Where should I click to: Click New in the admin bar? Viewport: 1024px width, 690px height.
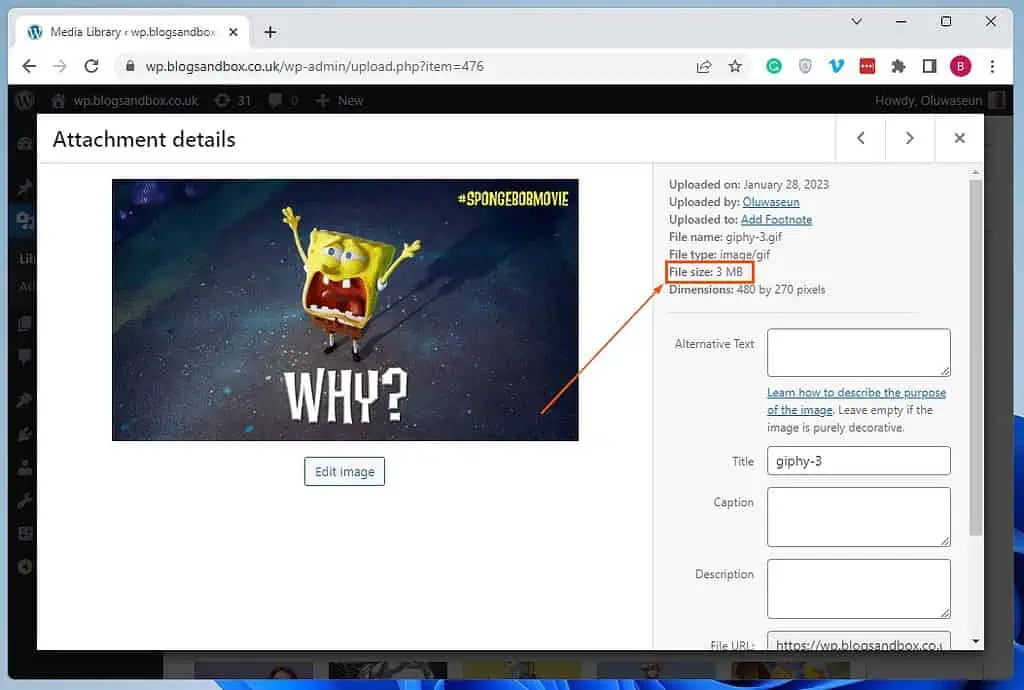point(339,101)
